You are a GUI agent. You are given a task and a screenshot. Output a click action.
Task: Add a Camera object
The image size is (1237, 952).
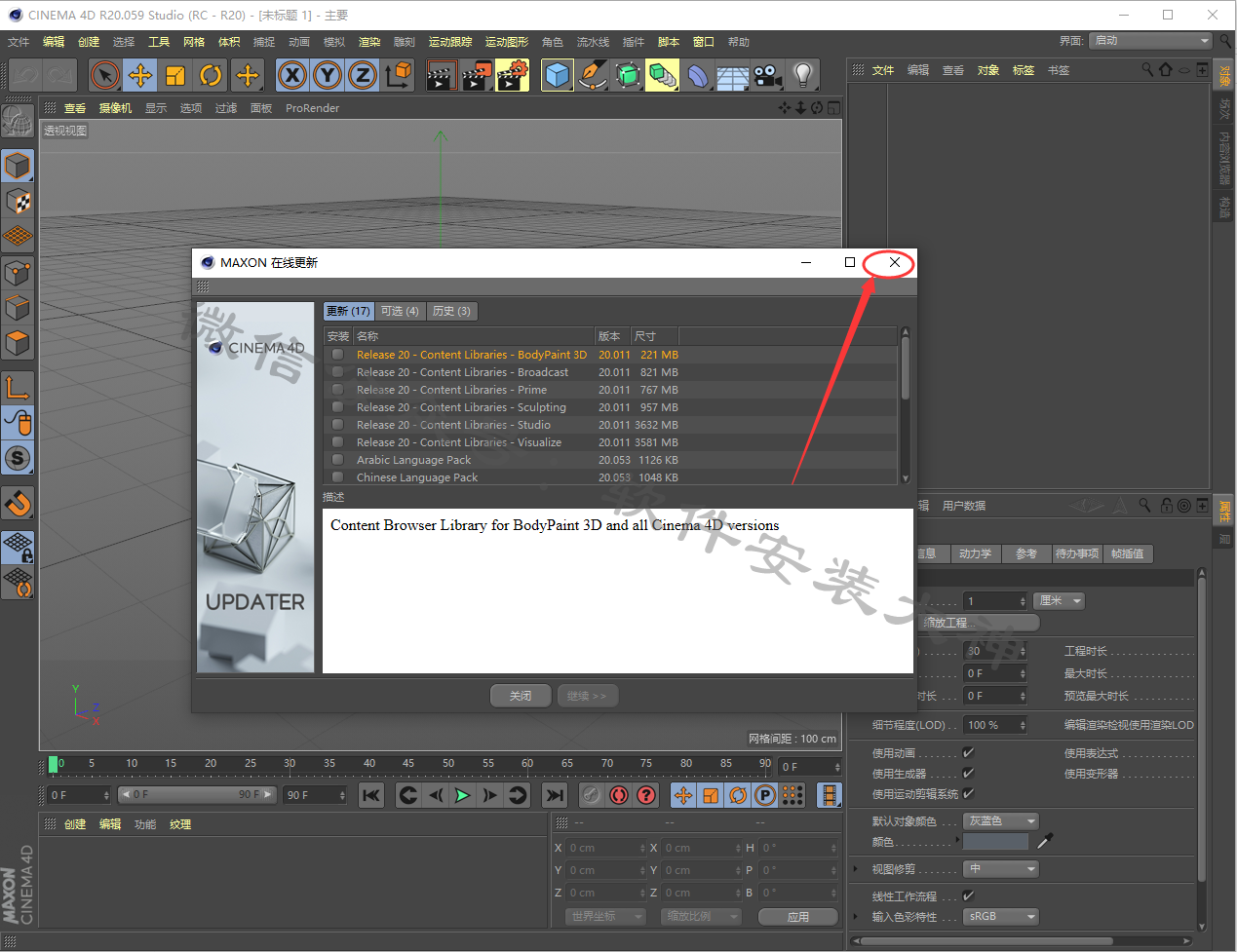[x=768, y=75]
